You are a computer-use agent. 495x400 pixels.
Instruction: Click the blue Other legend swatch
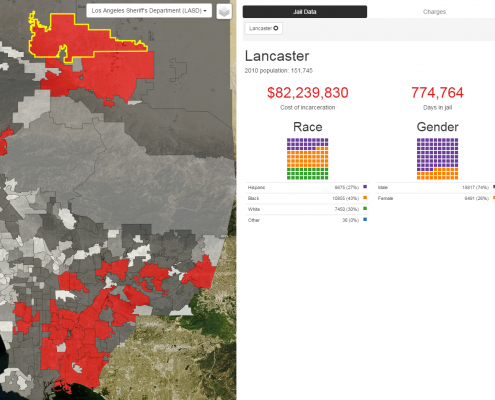[x=365, y=219]
